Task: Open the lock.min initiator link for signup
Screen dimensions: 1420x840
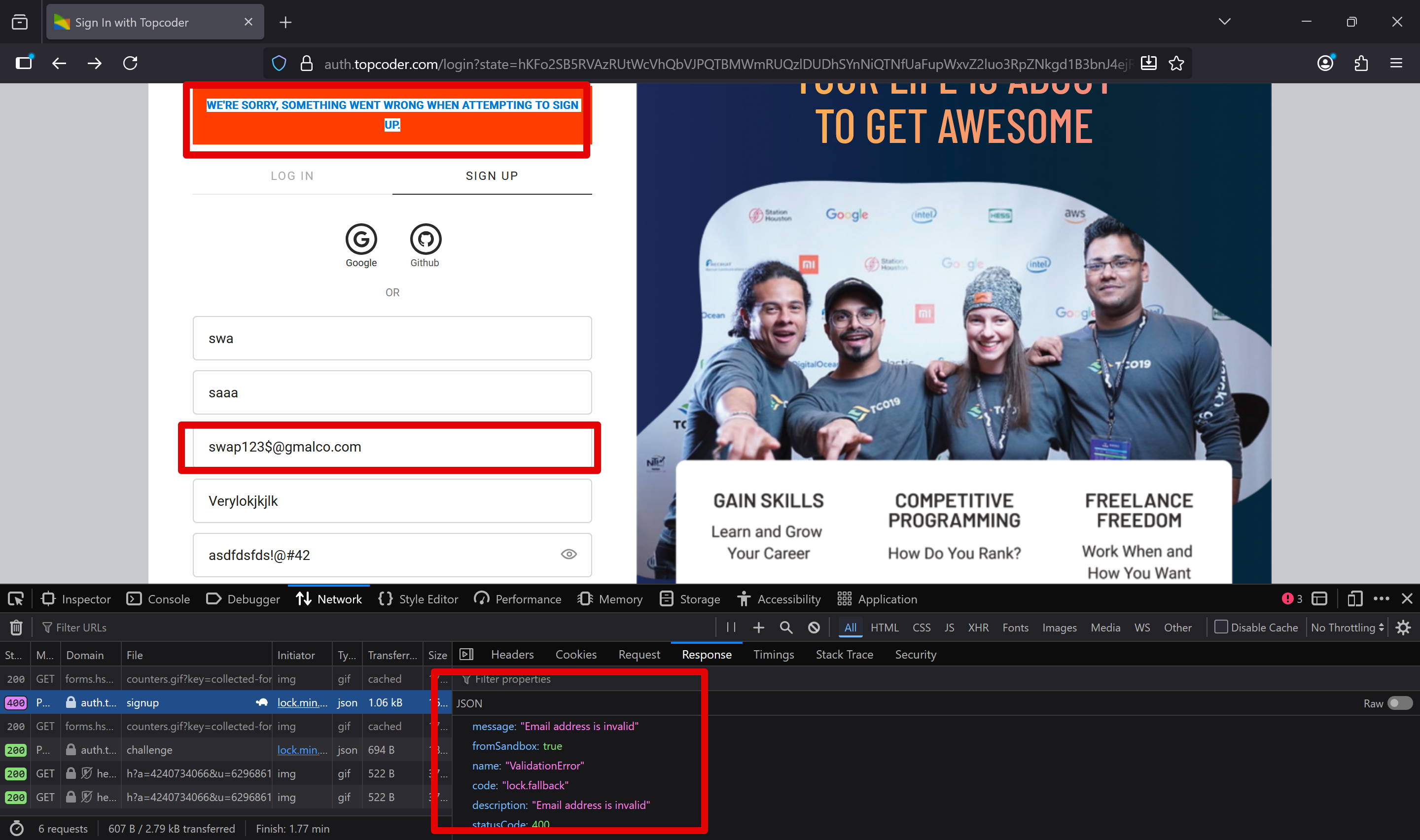Action: [x=302, y=702]
